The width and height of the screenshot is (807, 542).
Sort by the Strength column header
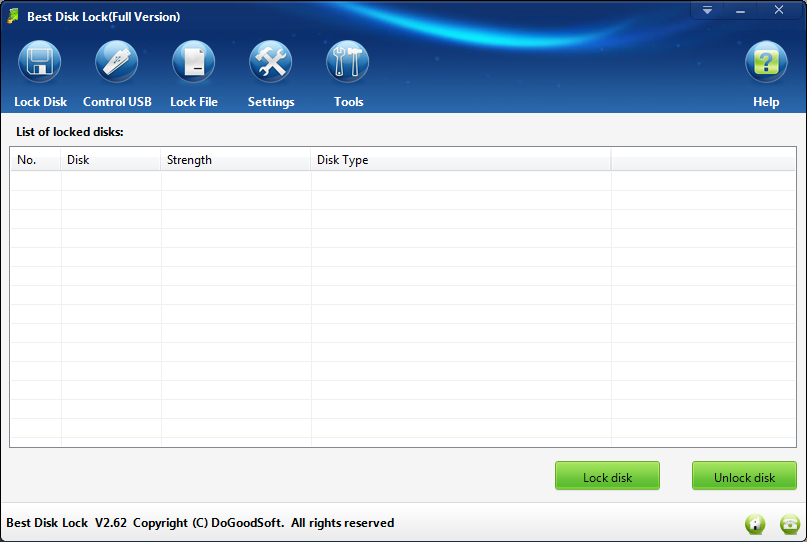click(x=236, y=160)
